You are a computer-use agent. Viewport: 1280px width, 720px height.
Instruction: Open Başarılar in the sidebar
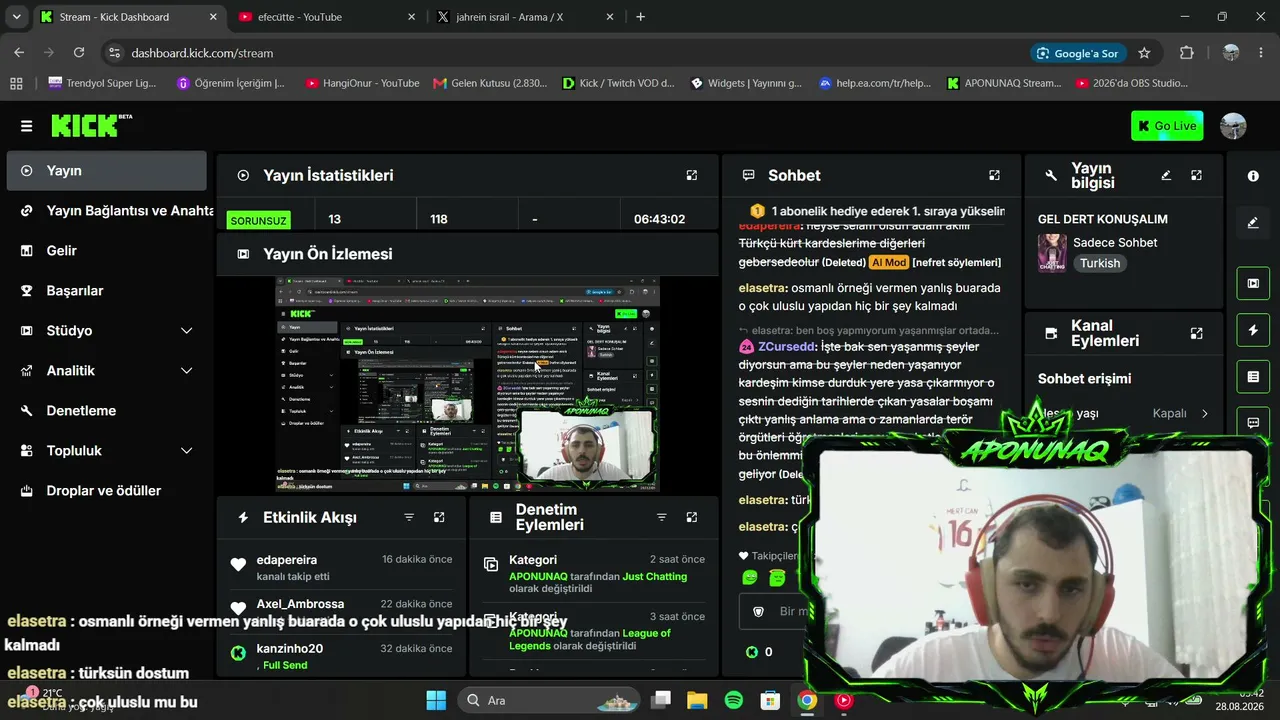(x=106, y=291)
